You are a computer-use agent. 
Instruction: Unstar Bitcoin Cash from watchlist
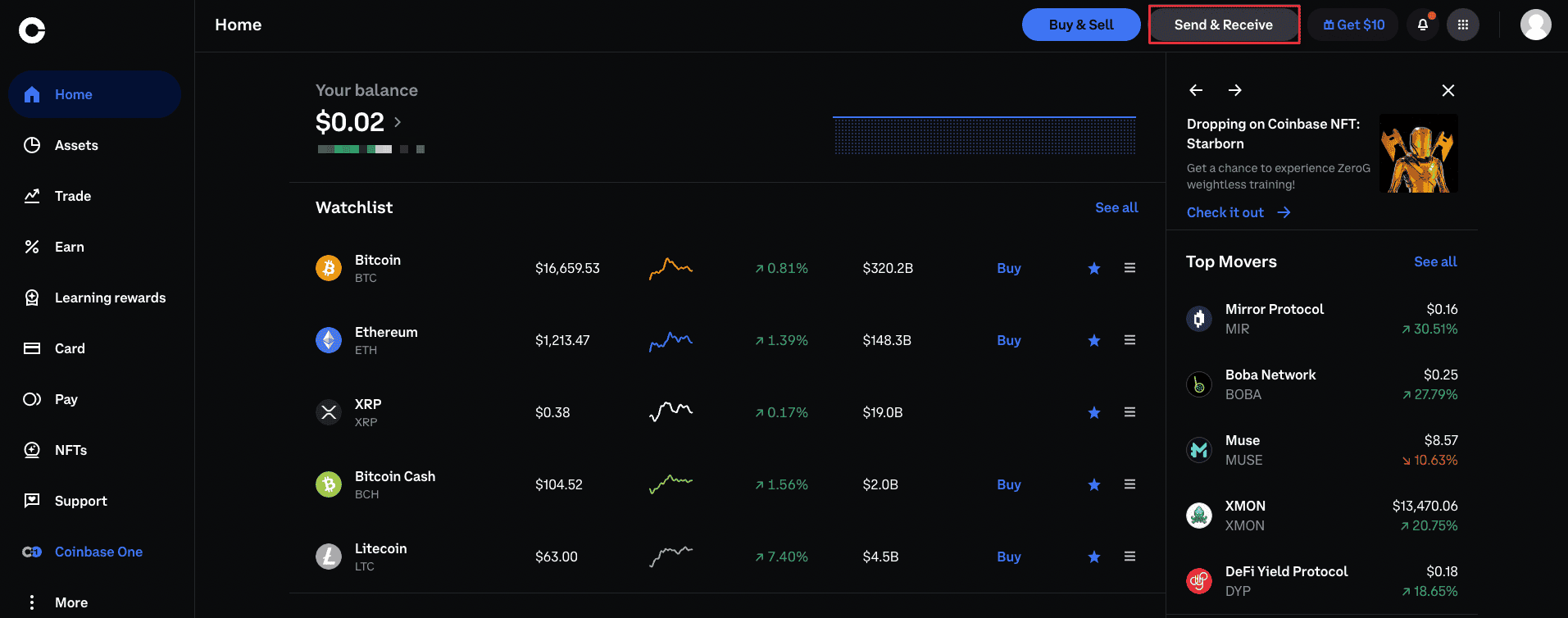coord(1094,484)
